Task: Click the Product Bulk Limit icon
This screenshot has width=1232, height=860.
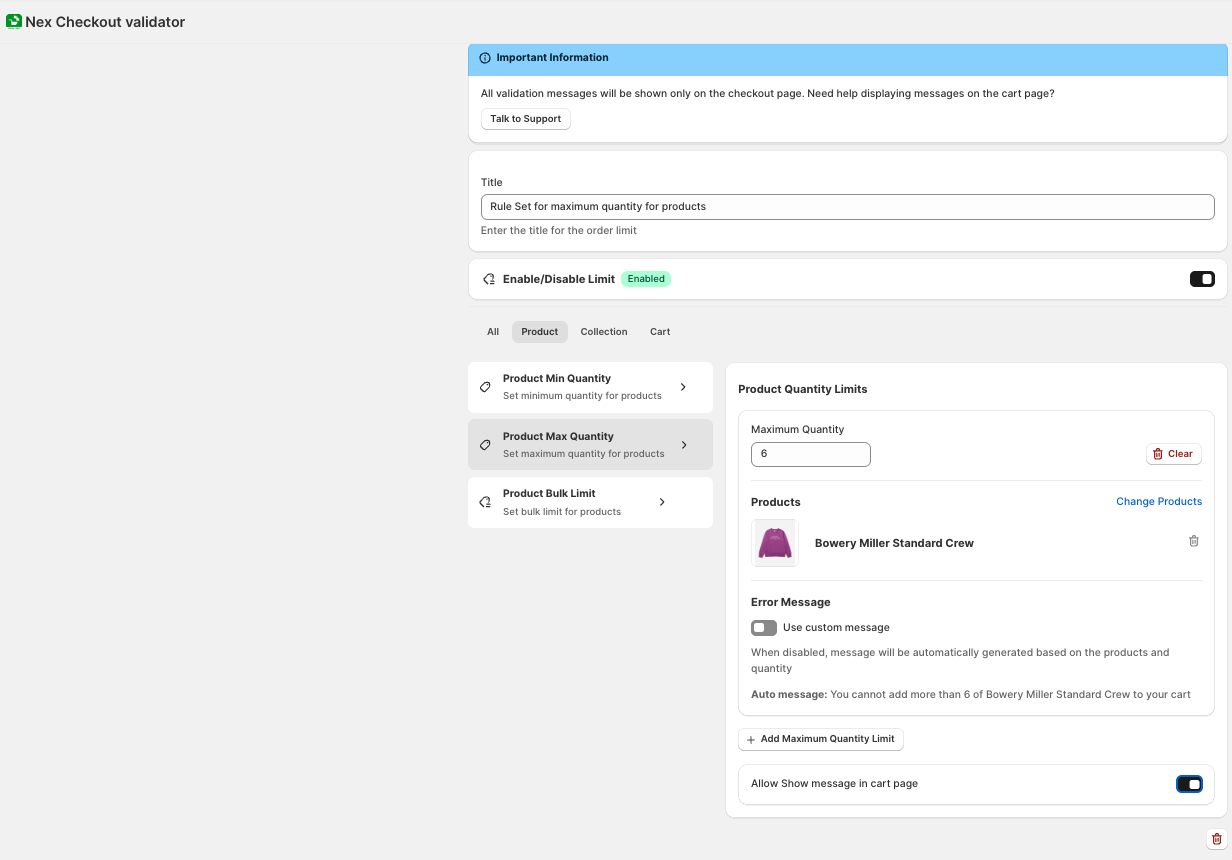Action: tap(486, 502)
